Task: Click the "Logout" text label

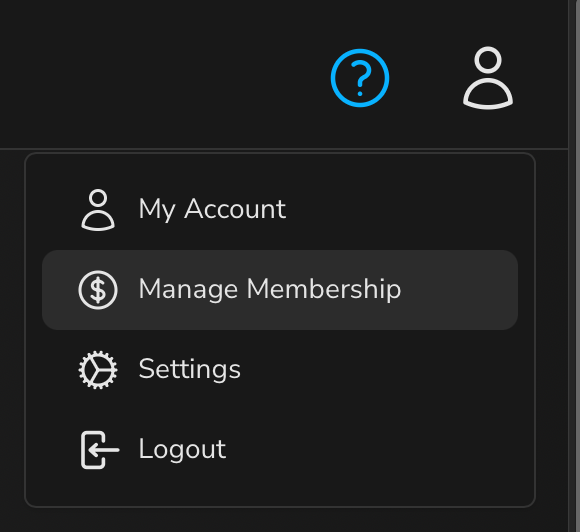Action: (182, 449)
